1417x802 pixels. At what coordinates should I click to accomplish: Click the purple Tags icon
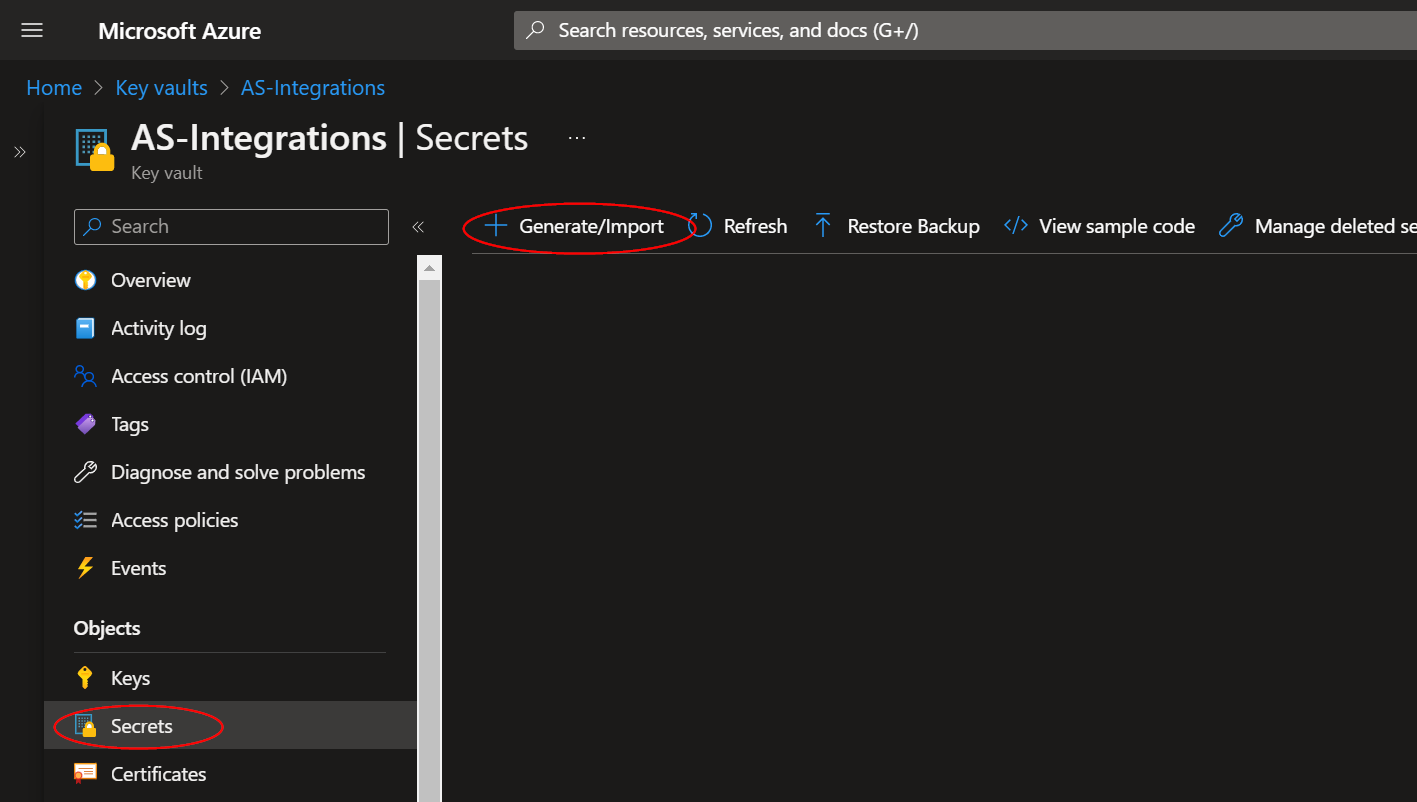click(86, 424)
